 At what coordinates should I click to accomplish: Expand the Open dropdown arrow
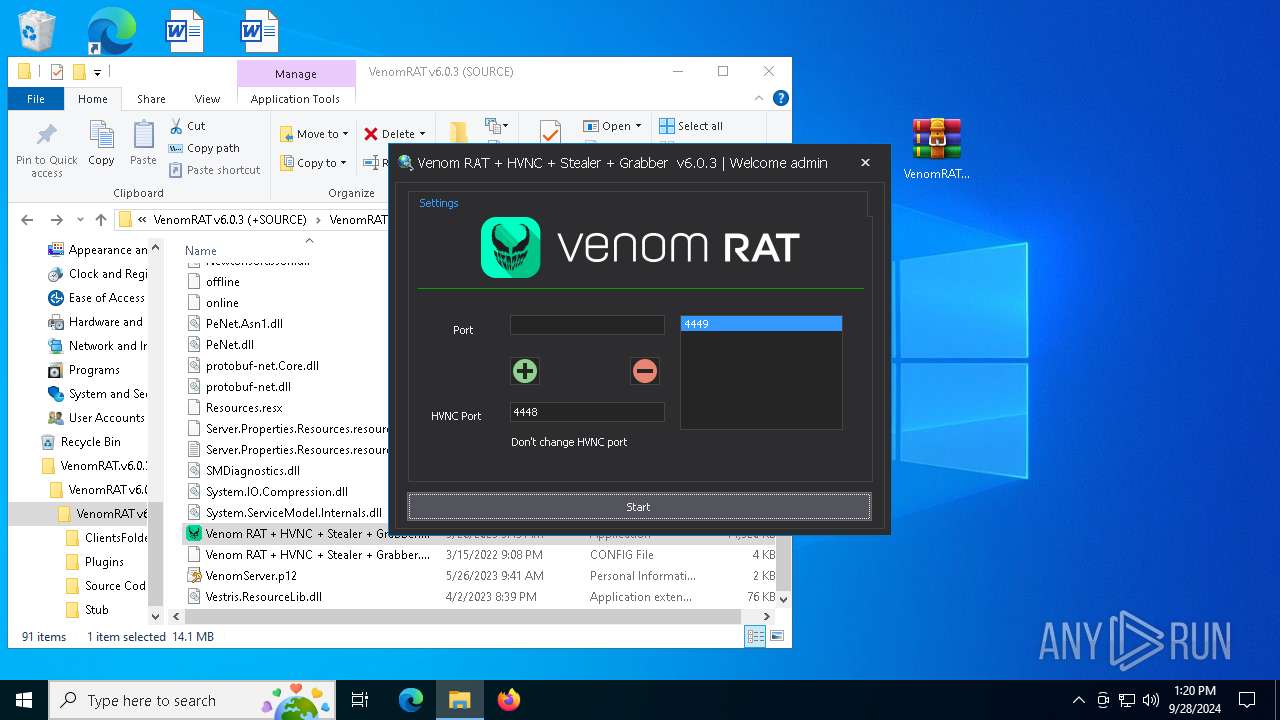pyautogui.click(x=638, y=126)
